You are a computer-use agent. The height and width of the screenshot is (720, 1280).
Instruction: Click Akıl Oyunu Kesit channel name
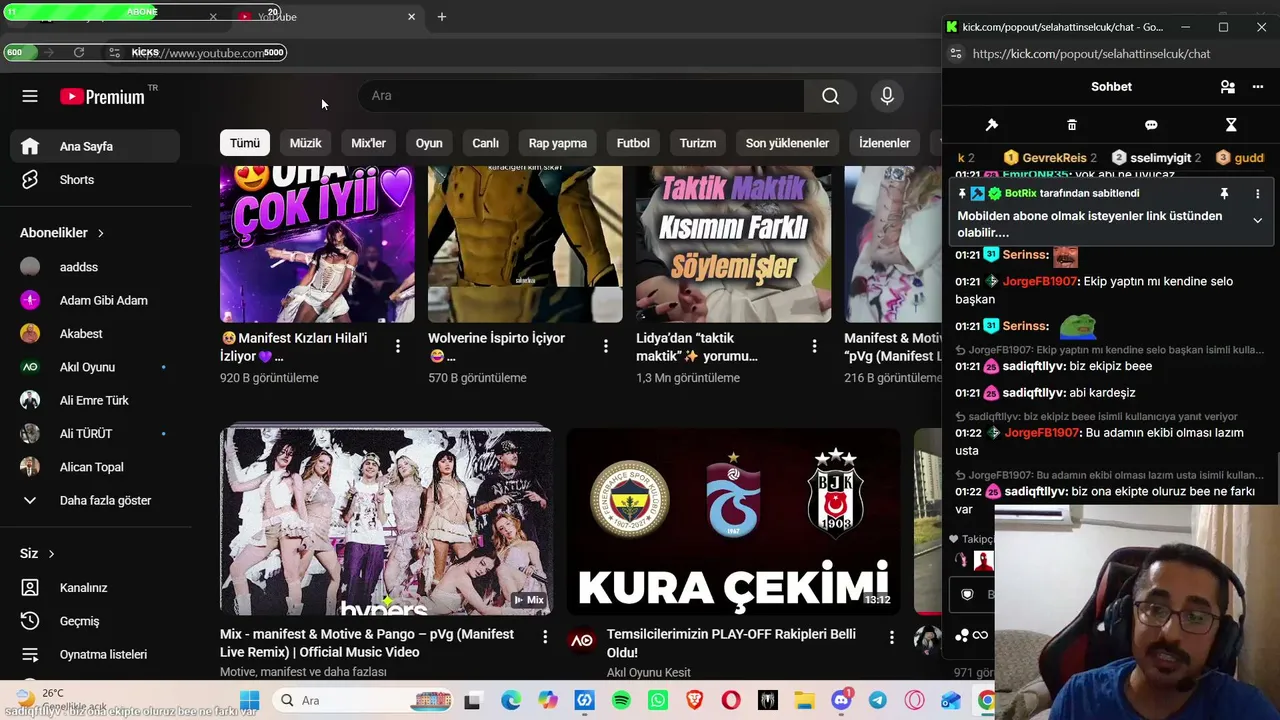pyautogui.click(x=649, y=673)
